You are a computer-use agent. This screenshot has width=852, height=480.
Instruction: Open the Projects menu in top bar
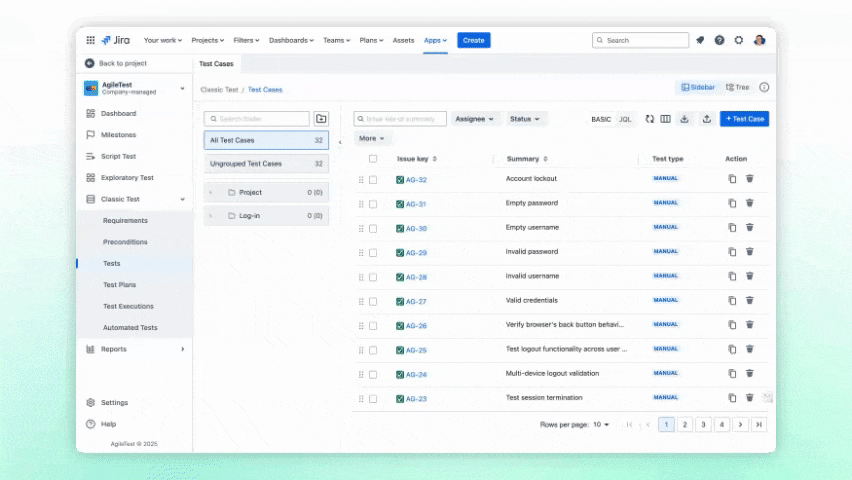pos(210,40)
